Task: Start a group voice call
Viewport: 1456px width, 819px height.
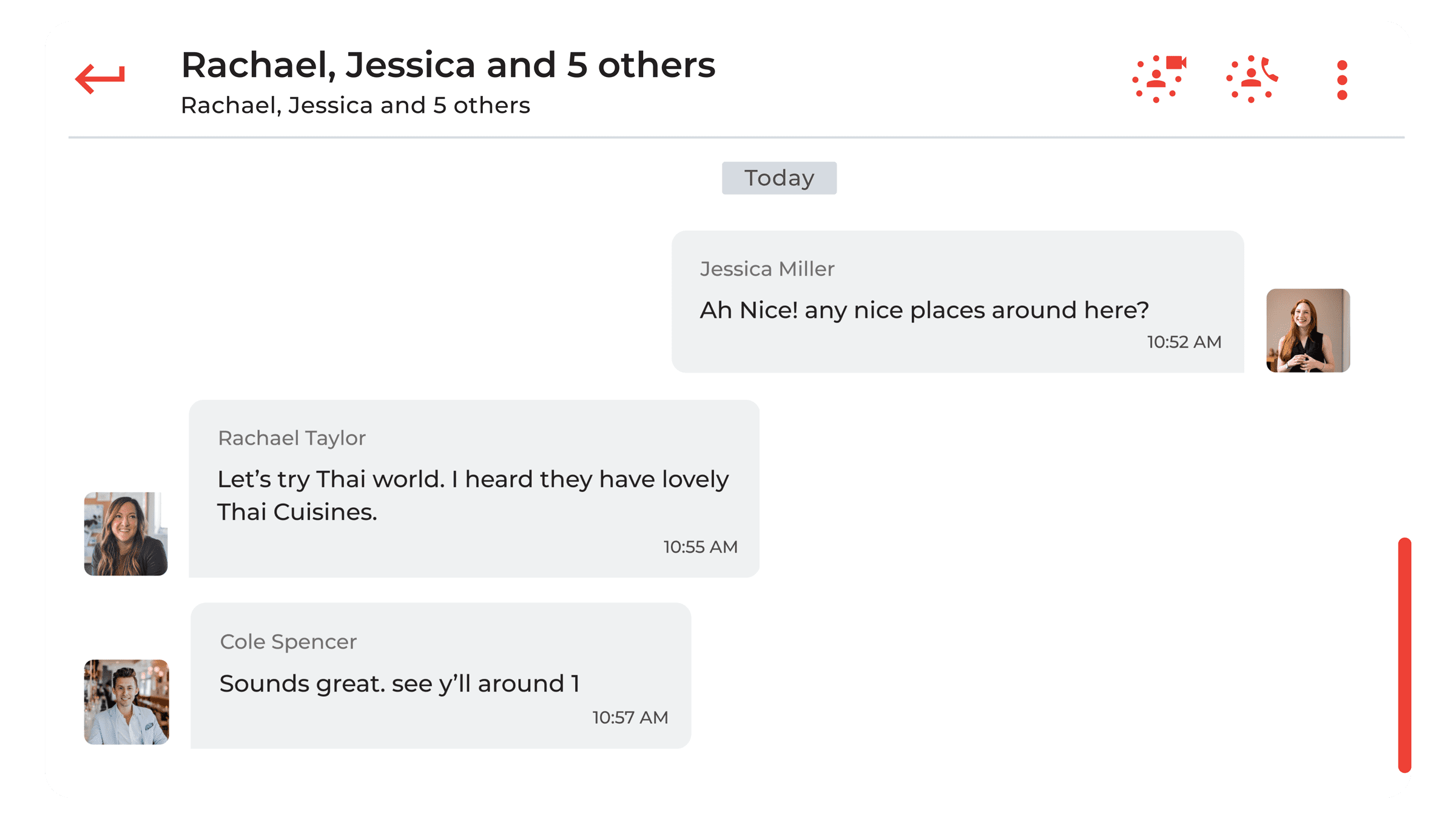Action: tap(1252, 79)
